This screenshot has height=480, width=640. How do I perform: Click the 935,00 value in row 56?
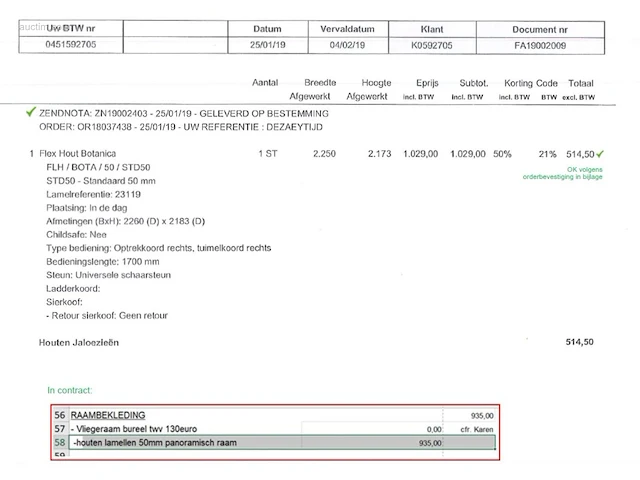pos(482,416)
